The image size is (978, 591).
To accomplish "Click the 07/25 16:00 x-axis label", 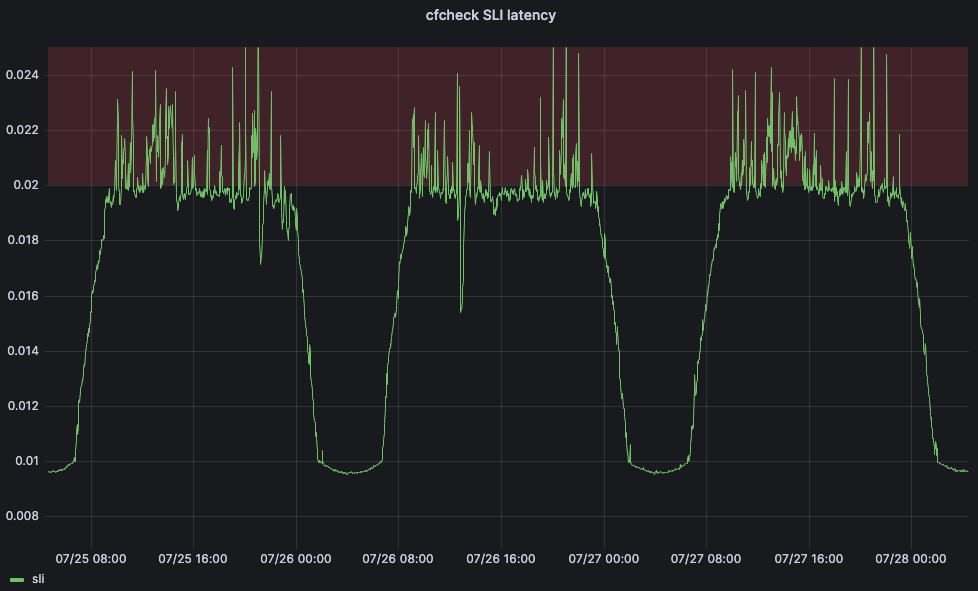I will pyautogui.click(x=193, y=559).
